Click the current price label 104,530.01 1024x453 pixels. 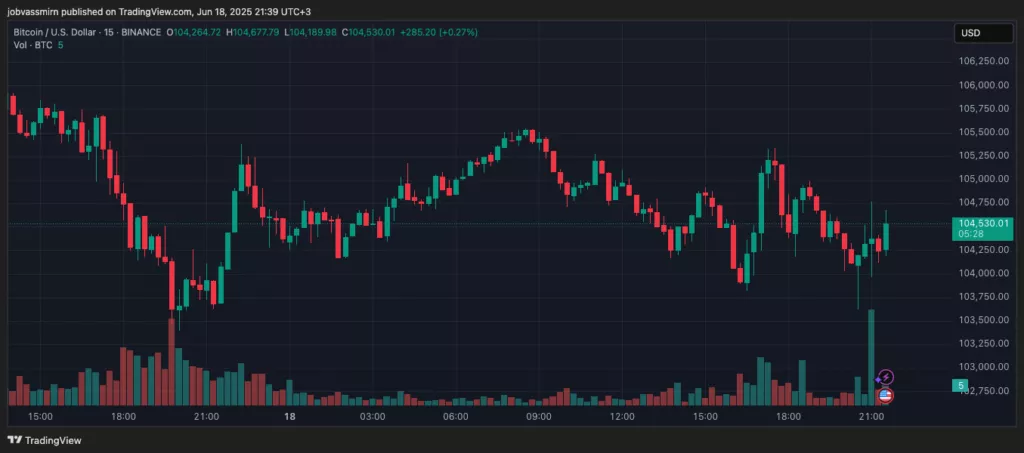click(x=984, y=223)
